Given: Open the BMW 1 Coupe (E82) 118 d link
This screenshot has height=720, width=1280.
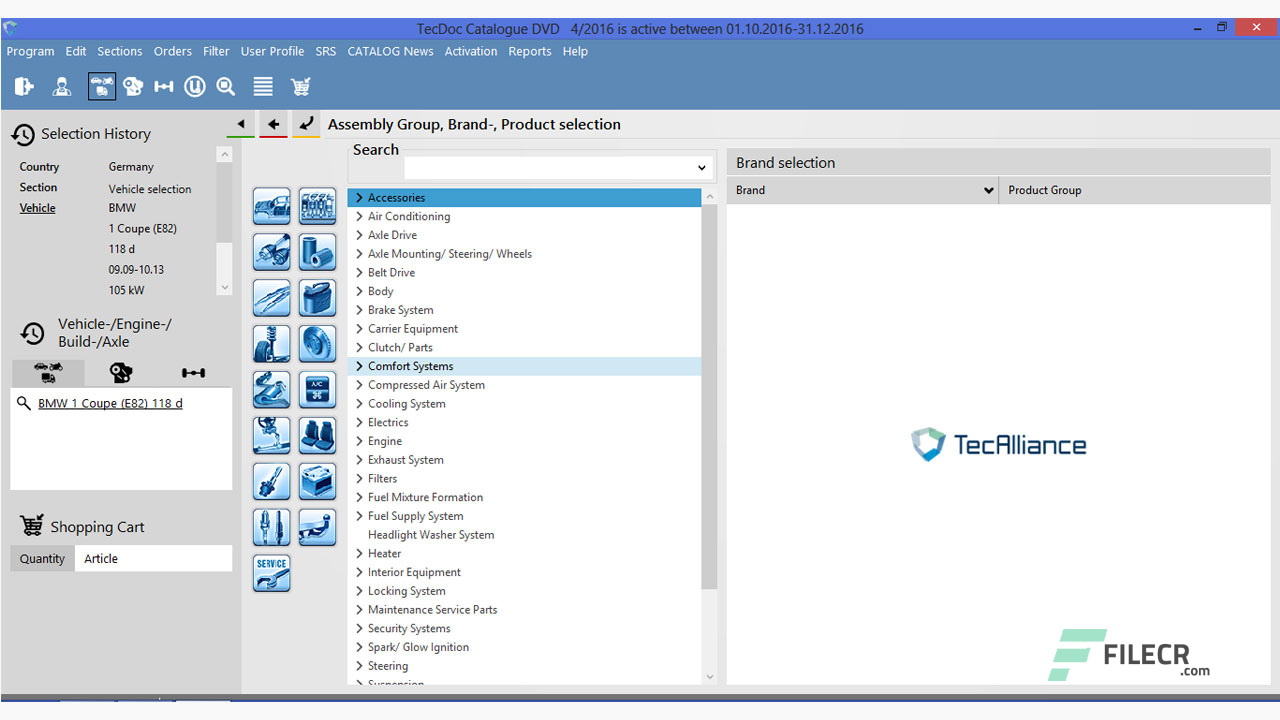Looking at the screenshot, I should (110, 404).
